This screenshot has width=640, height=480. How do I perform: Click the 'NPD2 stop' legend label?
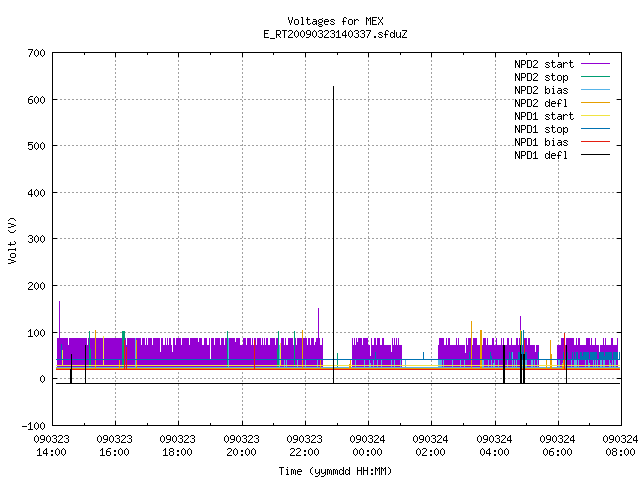point(541,77)
